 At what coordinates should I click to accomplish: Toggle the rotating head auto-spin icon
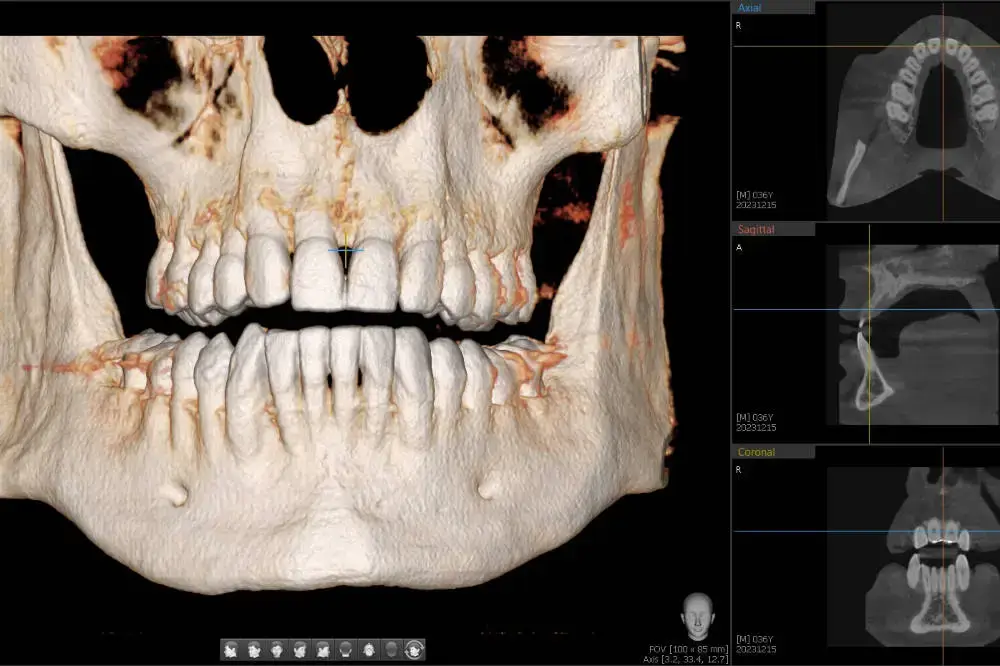(415, 649)
